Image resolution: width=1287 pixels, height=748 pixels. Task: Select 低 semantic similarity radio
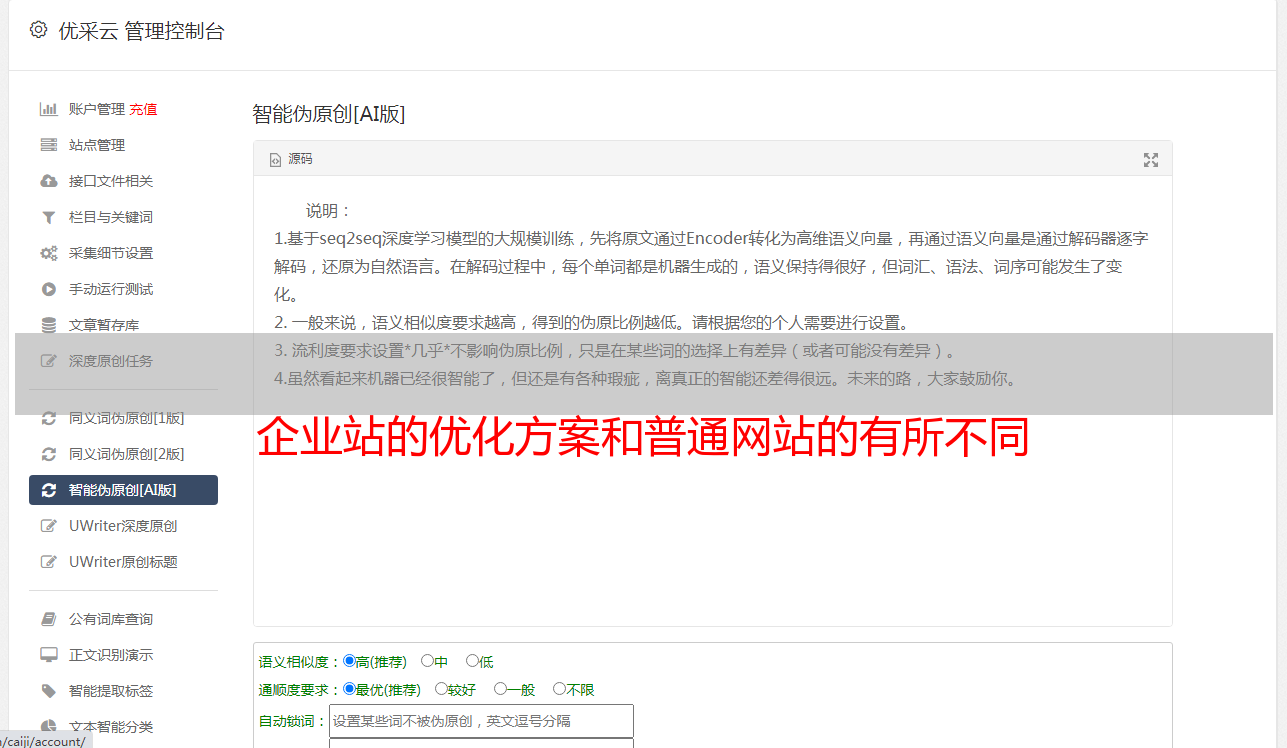472,661
